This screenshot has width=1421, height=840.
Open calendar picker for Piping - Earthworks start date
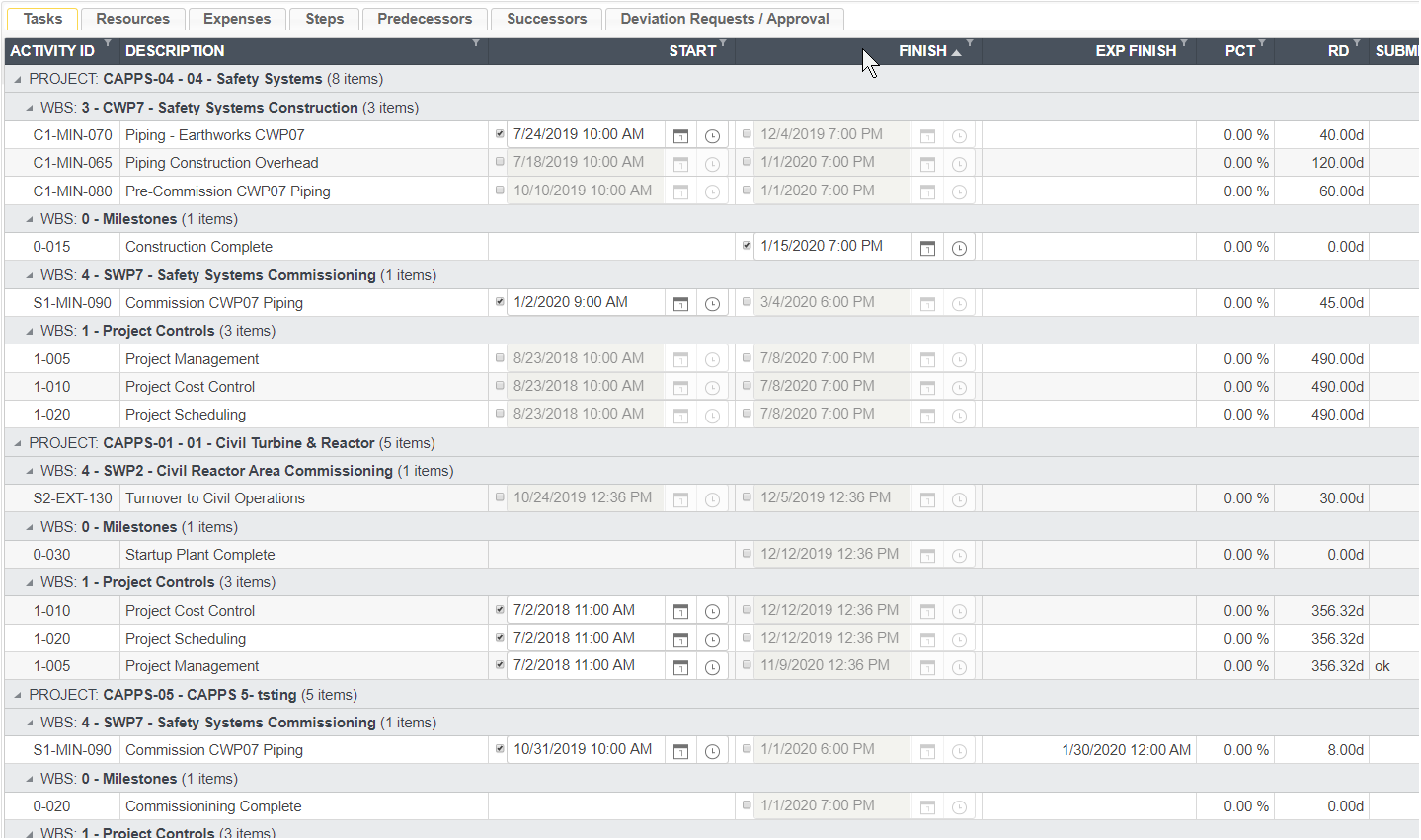click(x=680, y=136)
